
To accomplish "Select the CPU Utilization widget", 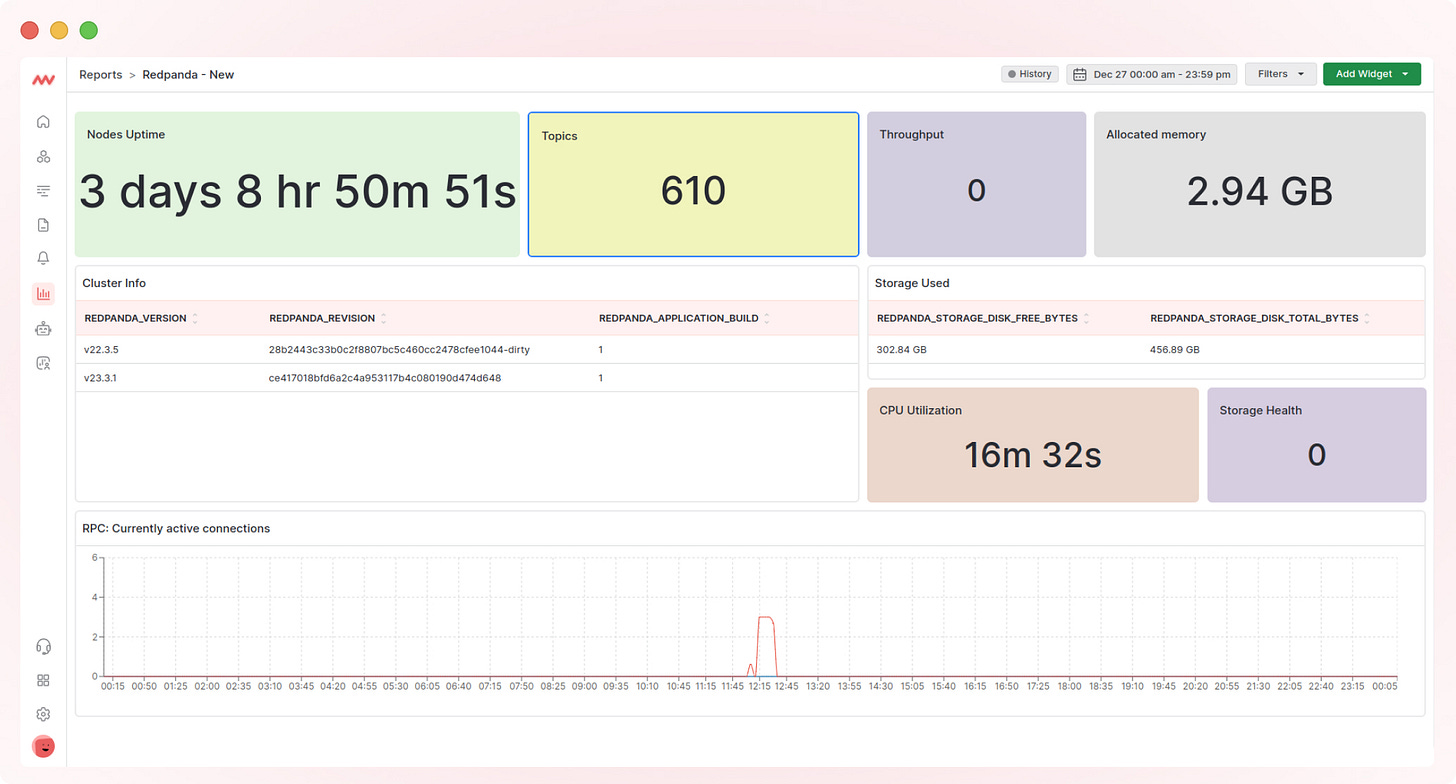I will [x=1033, y=445].
